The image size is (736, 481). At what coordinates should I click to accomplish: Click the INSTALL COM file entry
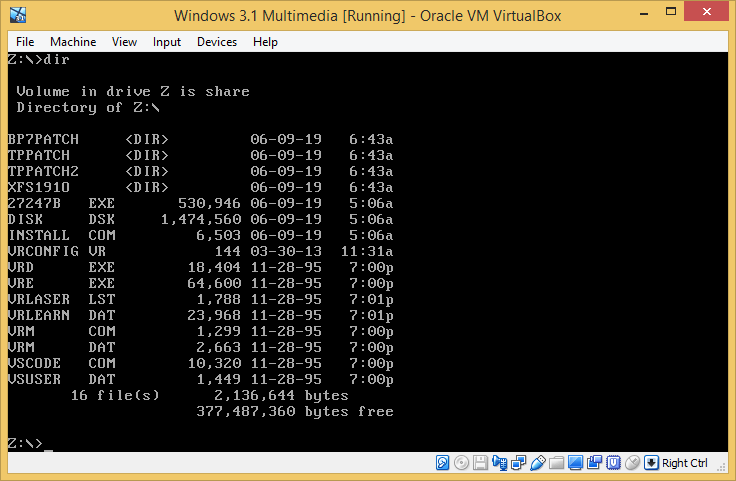(200, 235)
